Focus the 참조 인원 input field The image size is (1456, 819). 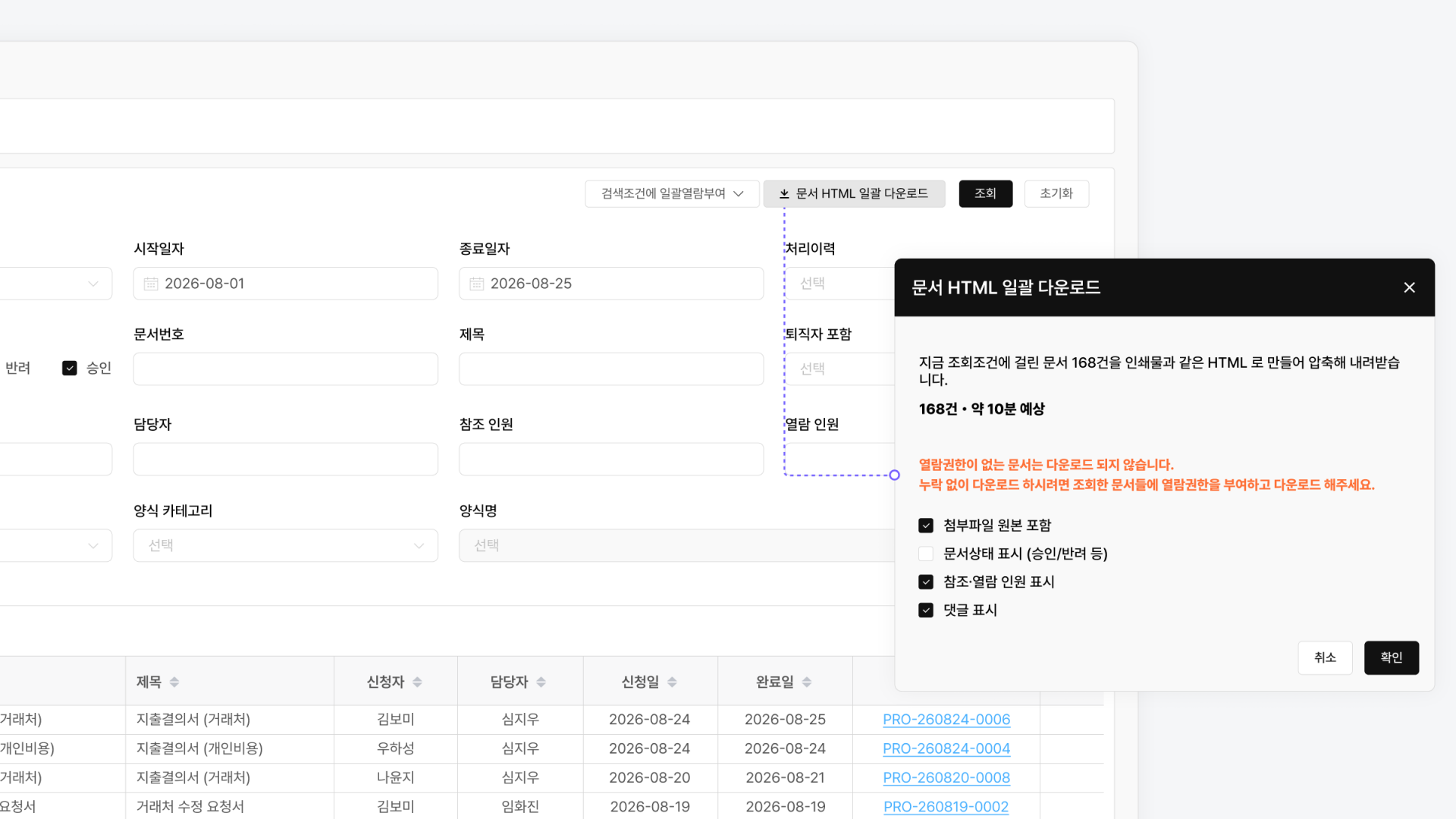611,459
